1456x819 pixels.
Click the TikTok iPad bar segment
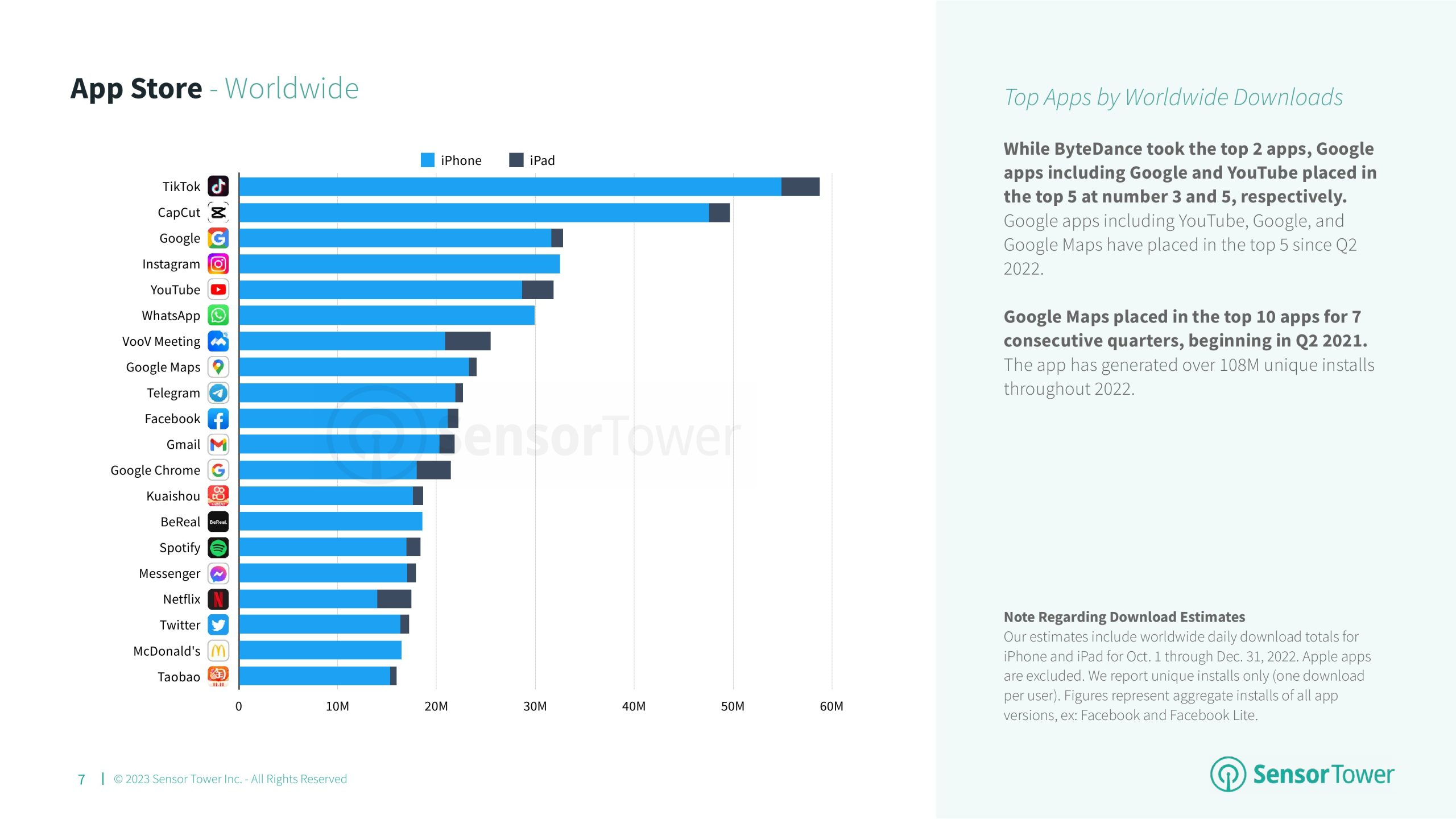click(x=800, y=187)
